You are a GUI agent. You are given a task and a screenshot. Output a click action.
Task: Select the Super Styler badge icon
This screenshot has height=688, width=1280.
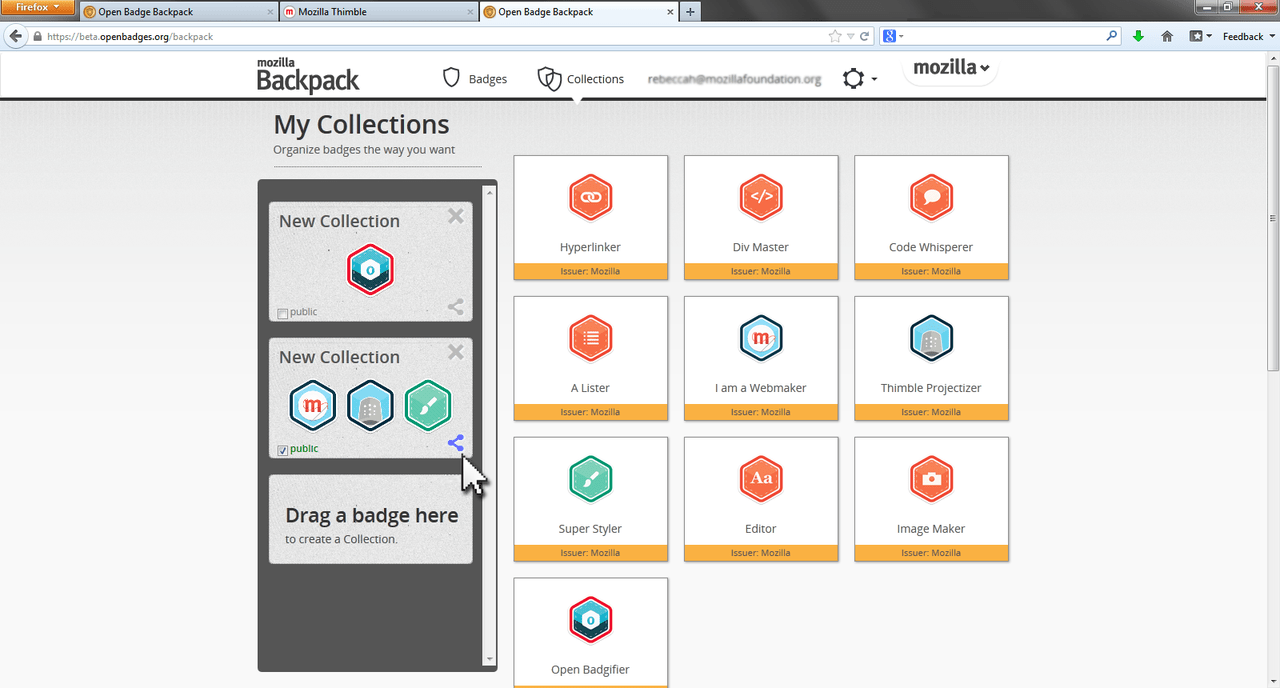pos(590,479)
